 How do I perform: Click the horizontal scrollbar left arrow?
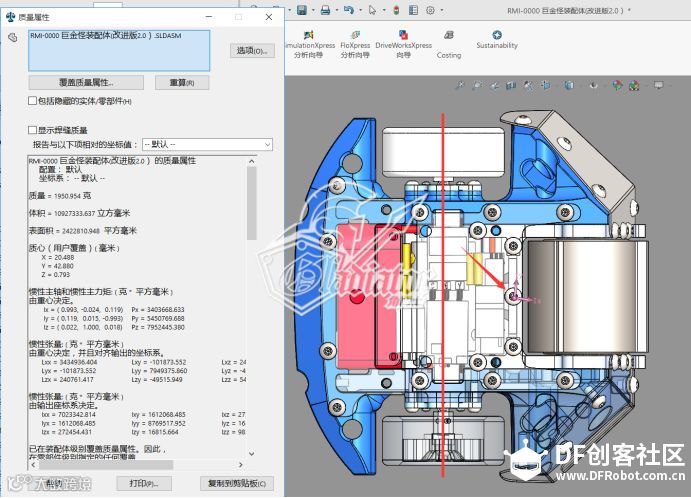tap(33, 465)
